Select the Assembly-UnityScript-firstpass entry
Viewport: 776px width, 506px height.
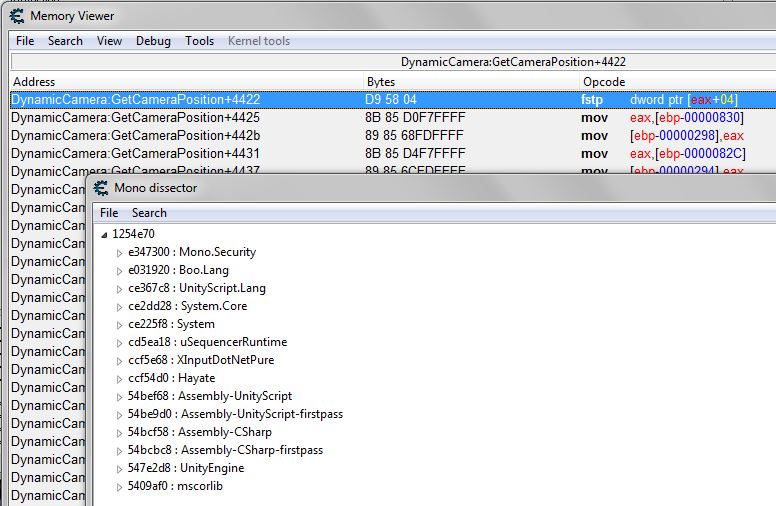click(x=260, y=414)
